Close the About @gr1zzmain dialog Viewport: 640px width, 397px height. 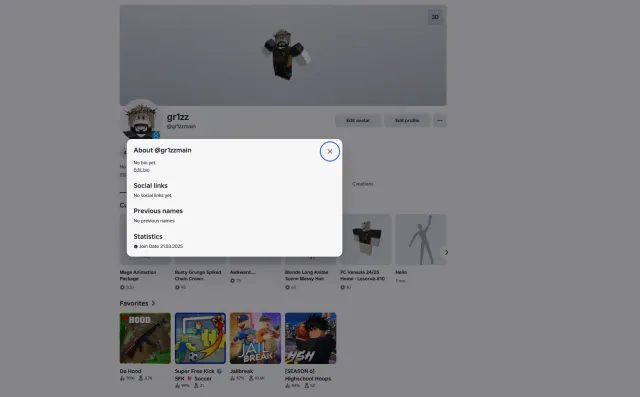point(329,151)
